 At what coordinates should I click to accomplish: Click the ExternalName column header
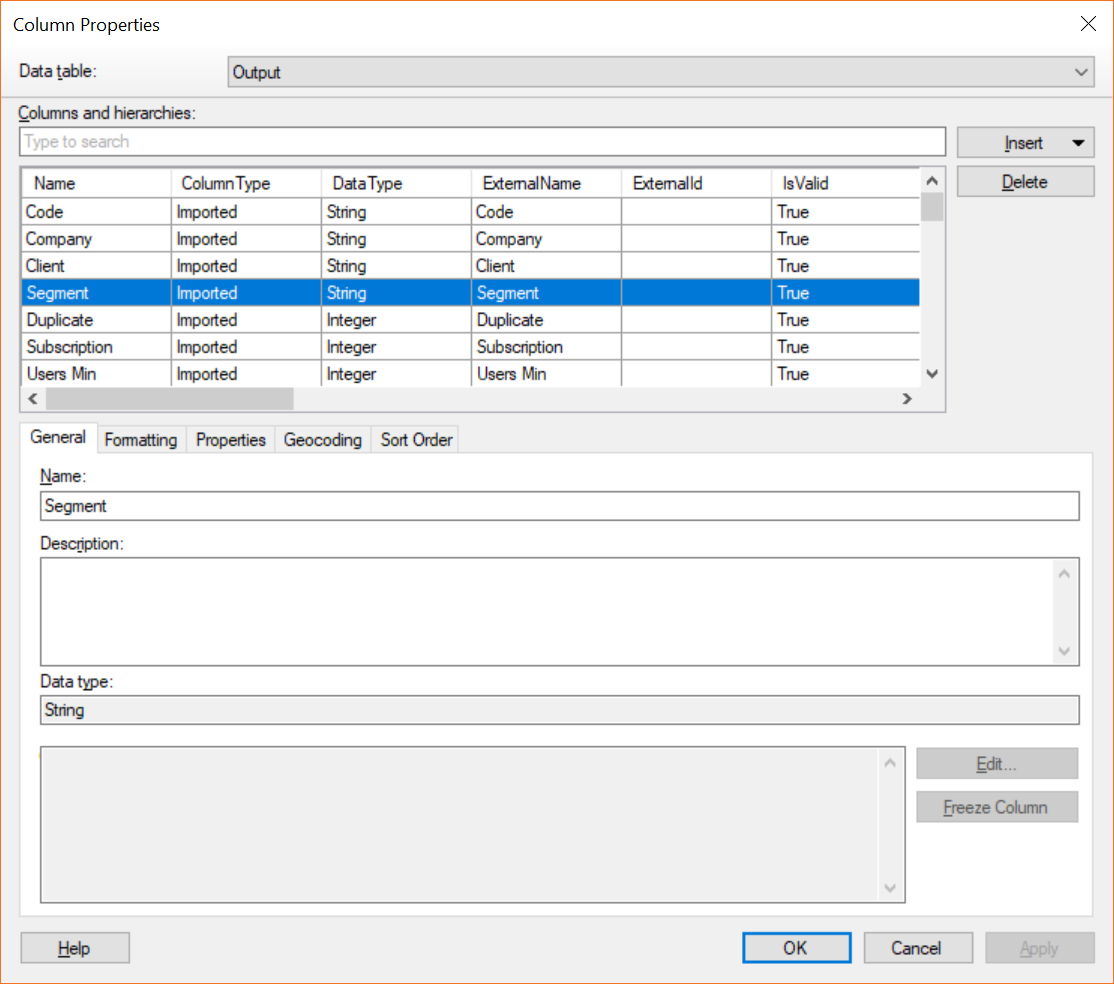[x=546, y=183]
